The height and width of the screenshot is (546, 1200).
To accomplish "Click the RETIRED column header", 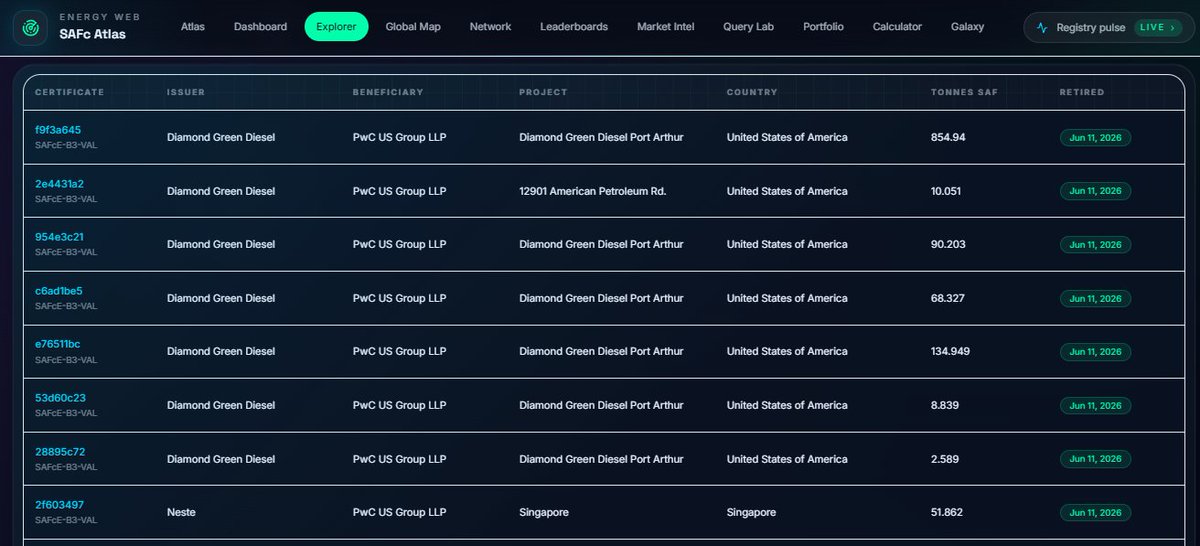I will pyautogui.click(x=1082, y=92).
